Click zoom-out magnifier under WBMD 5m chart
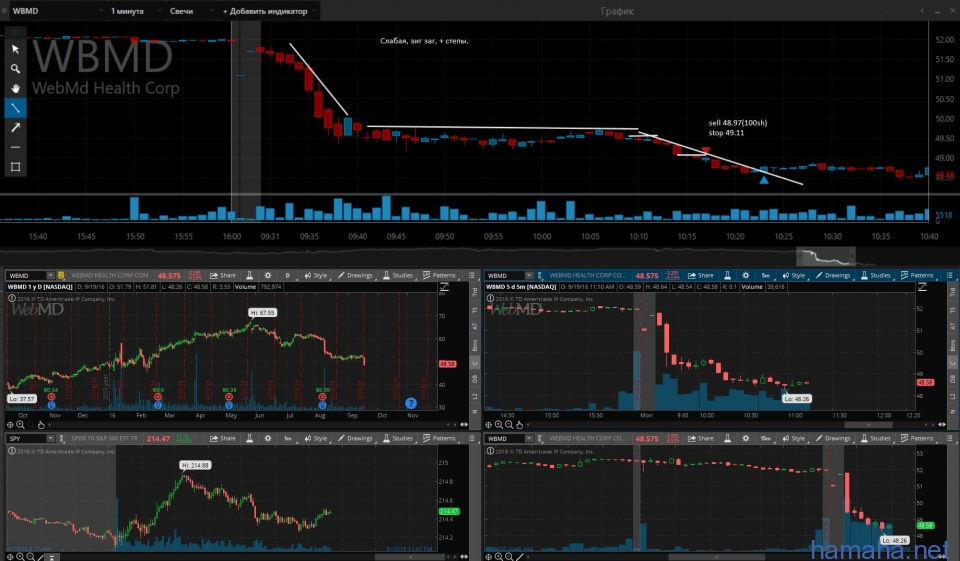Image resolution: width=960 pixels, height=561 pixels. click(509, 424)
